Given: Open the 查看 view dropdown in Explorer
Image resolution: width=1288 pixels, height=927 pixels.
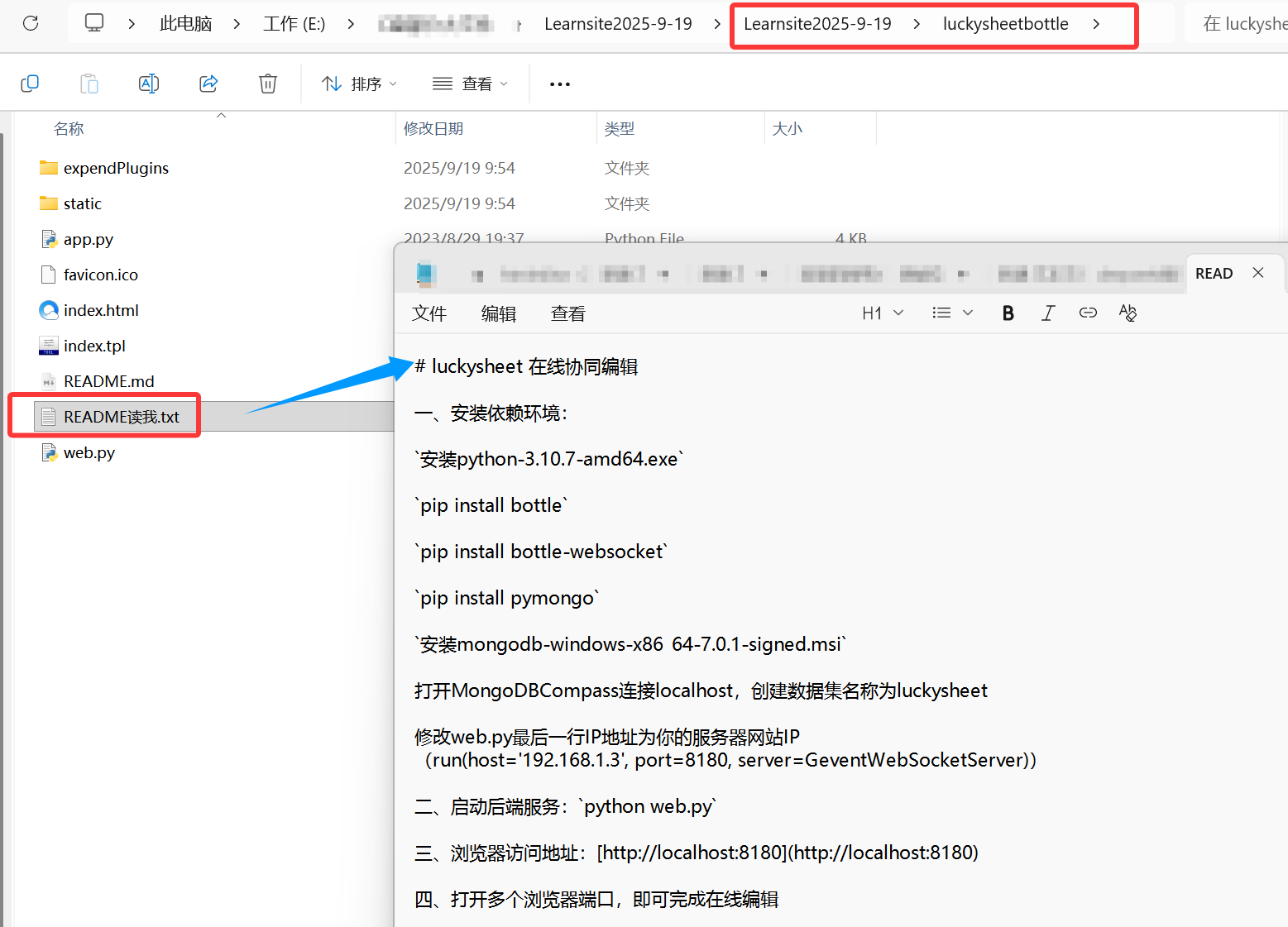Looking at the screenshot, I should click(470, 84).
